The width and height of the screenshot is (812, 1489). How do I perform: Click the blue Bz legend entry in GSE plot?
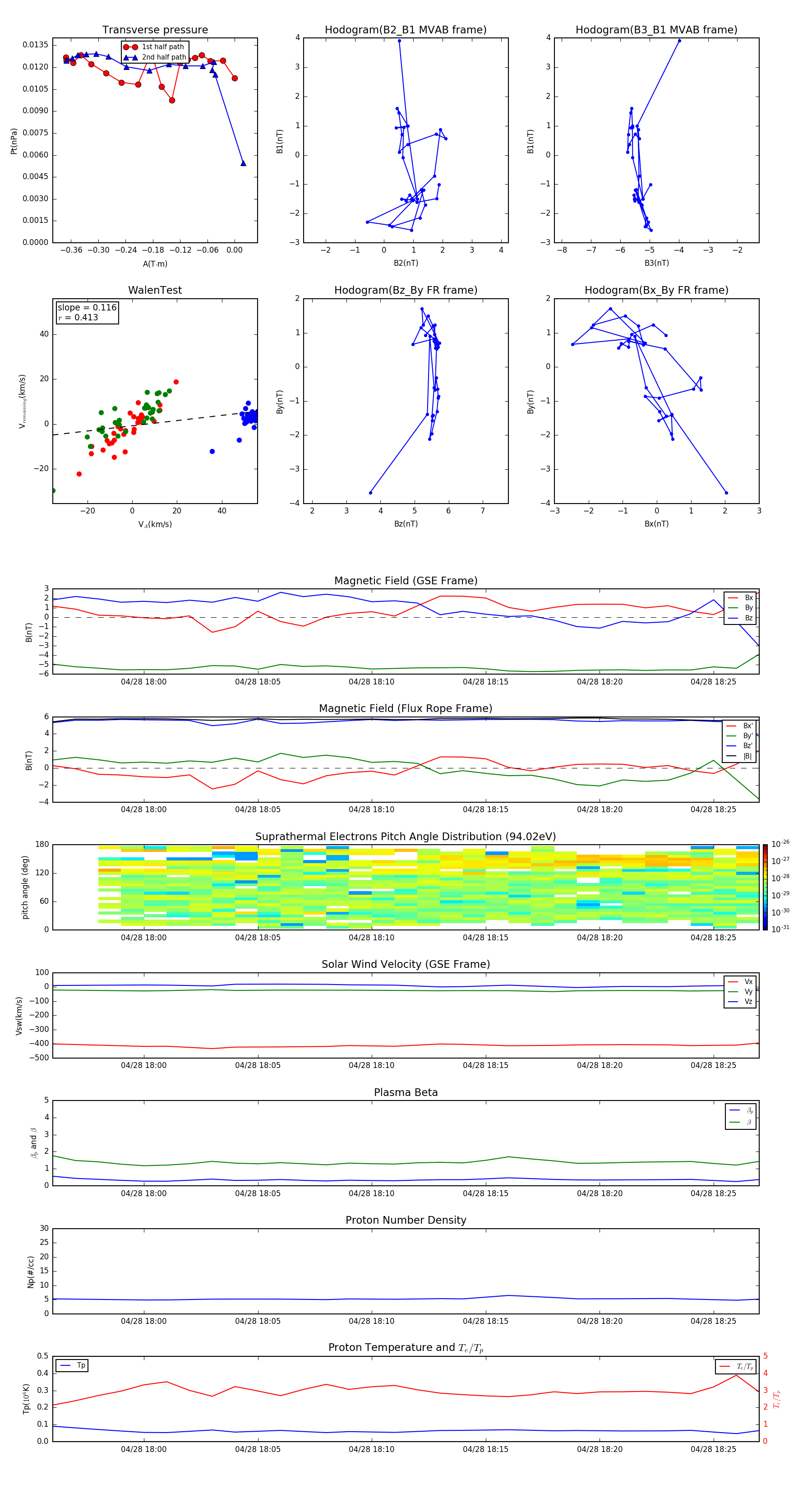click(740, 618)
